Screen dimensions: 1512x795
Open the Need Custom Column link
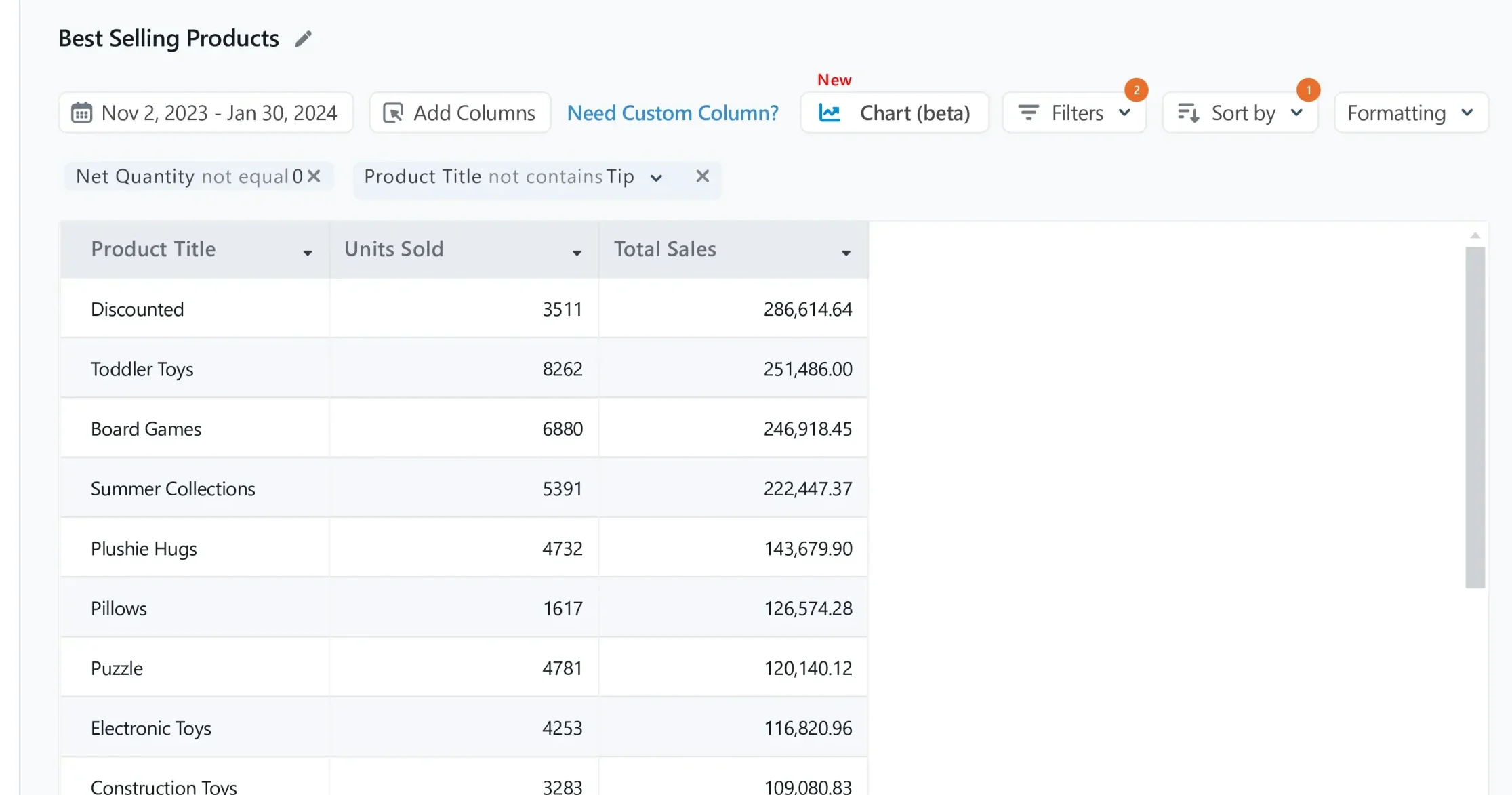[x=672, y=113]
